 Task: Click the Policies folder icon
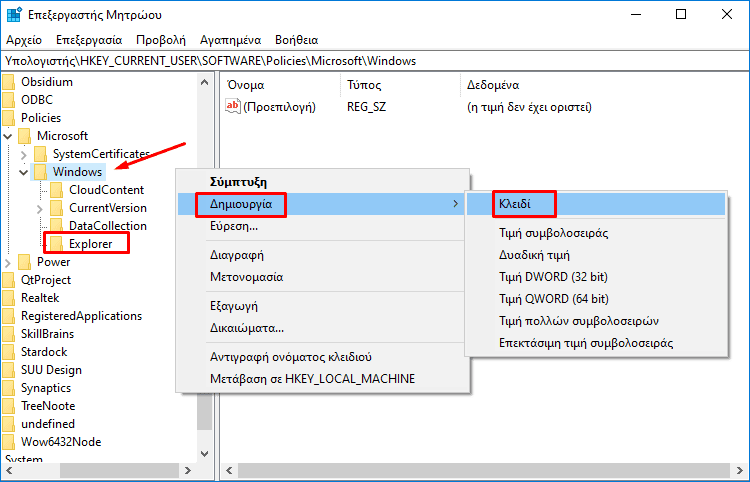point(8,118)
